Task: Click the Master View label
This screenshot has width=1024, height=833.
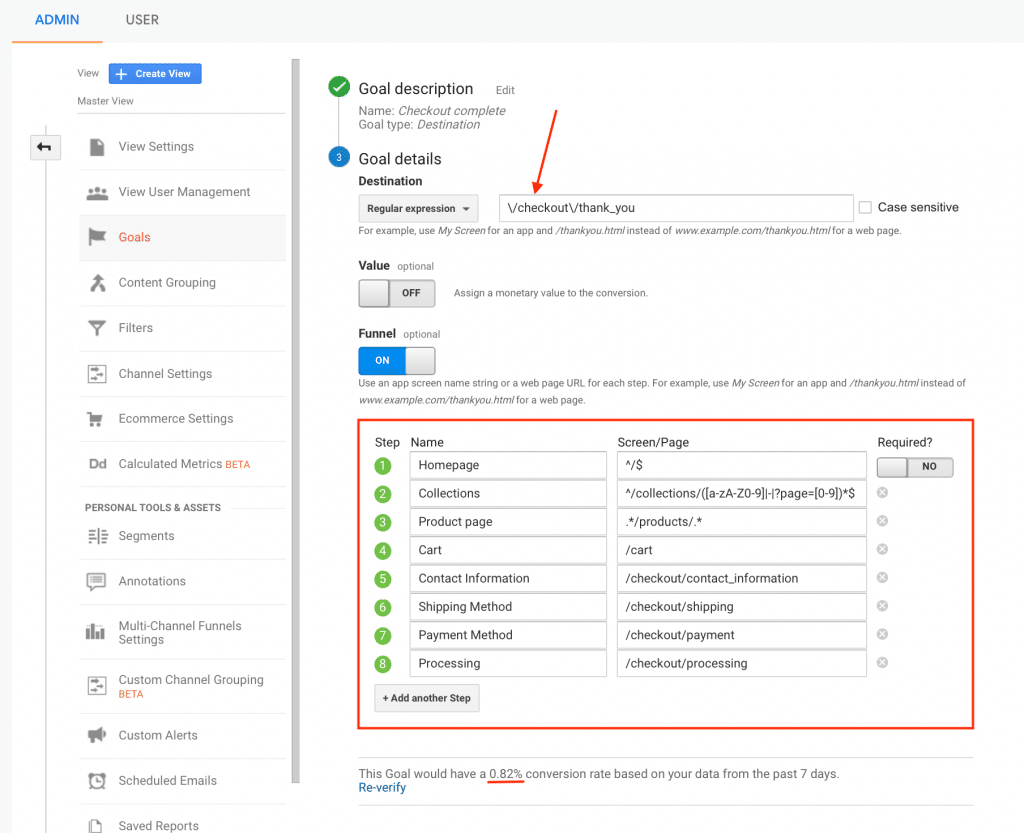Action: coord(105,101)
